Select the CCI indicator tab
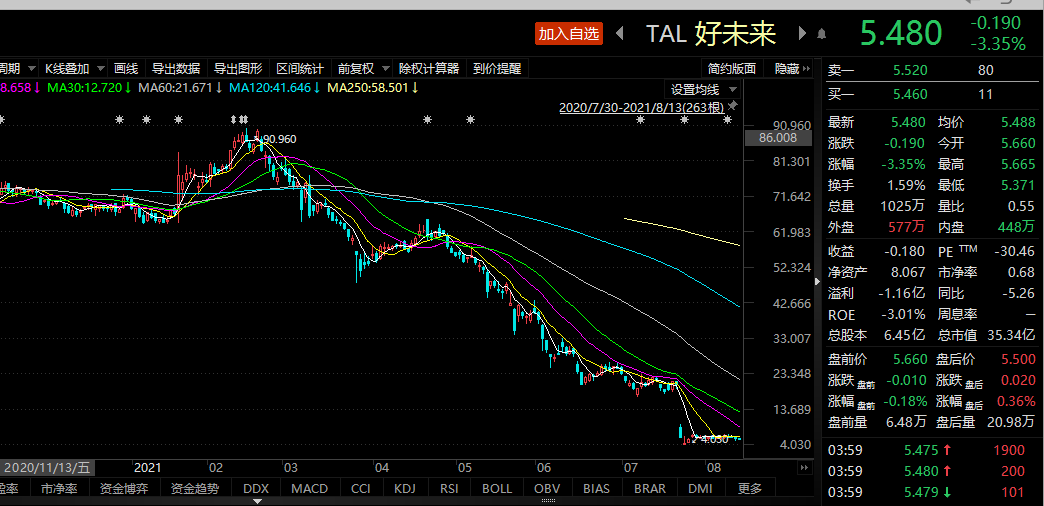 (x=360, y=489)
